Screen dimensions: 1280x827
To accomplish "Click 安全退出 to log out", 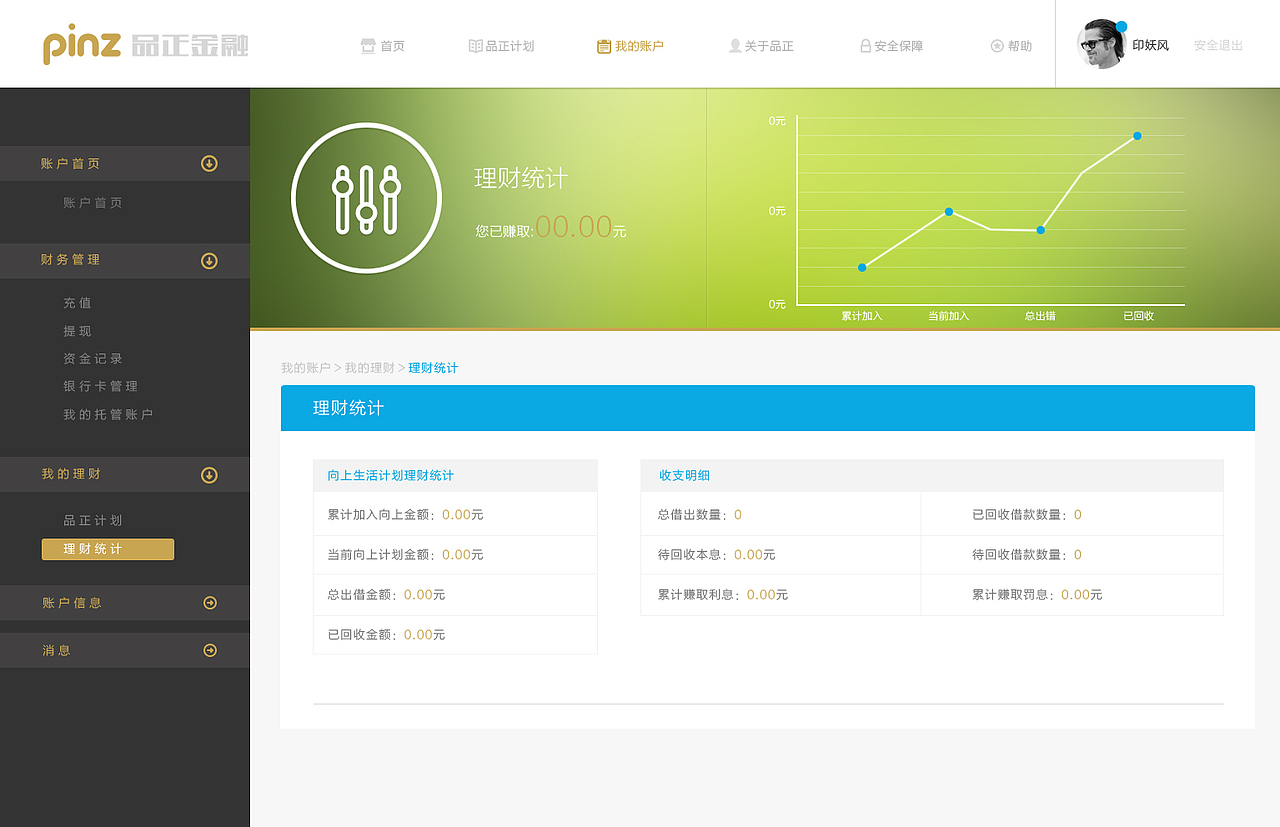I will point(1218,45).
